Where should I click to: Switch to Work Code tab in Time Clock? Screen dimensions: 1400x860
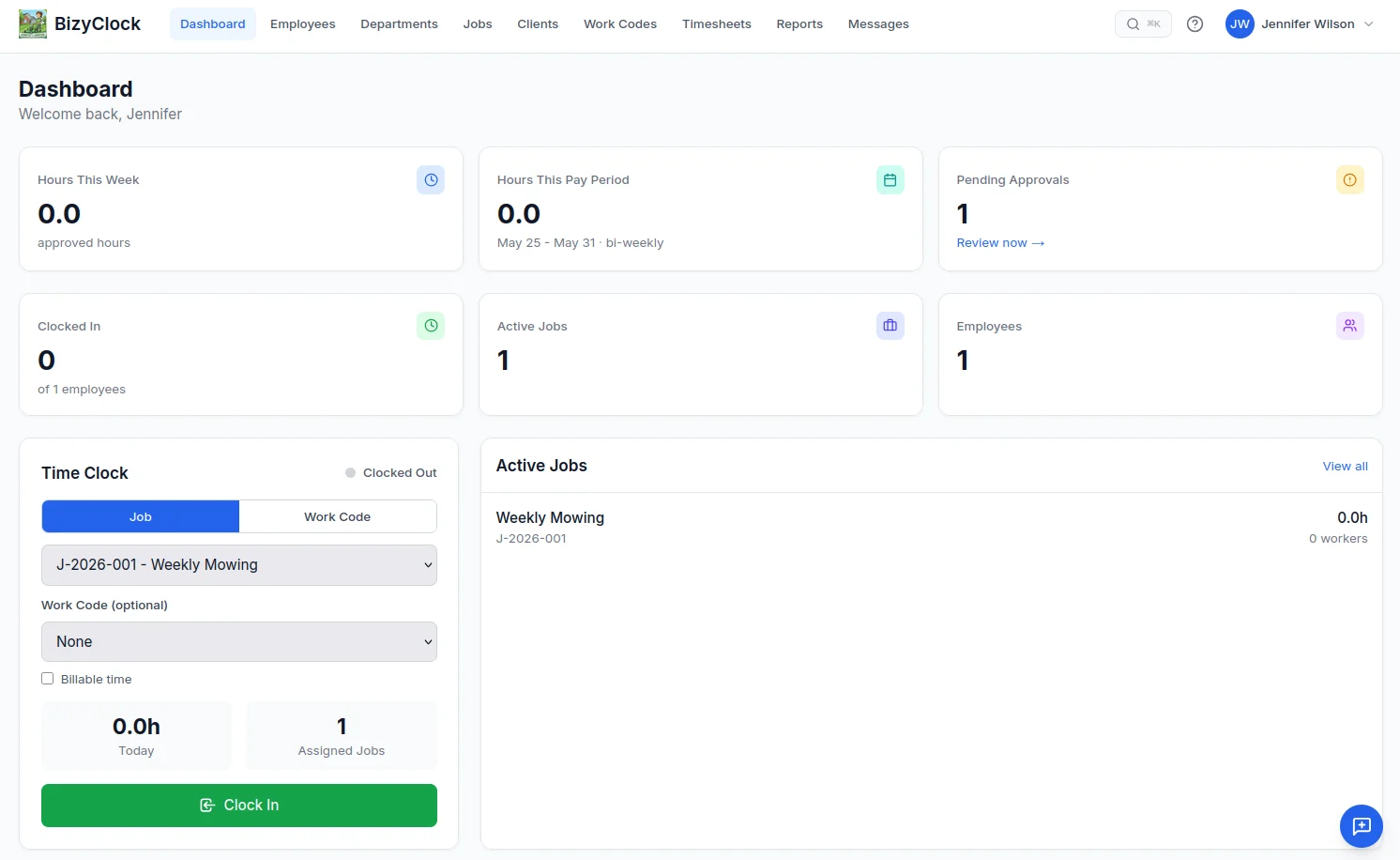point(338,516)
